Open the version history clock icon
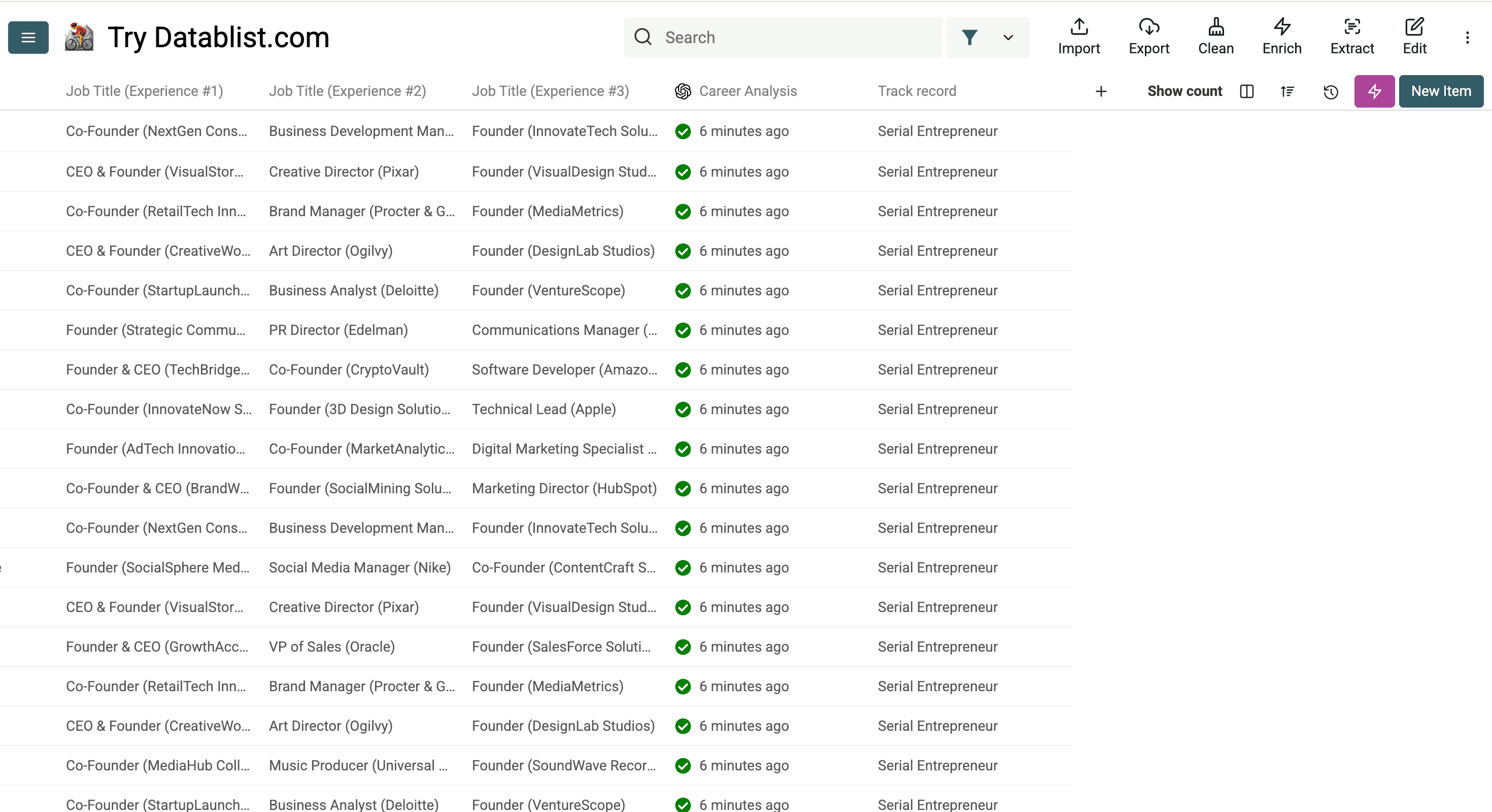This screenshot has width=1492, height=812. click(x=1331, y=91)
